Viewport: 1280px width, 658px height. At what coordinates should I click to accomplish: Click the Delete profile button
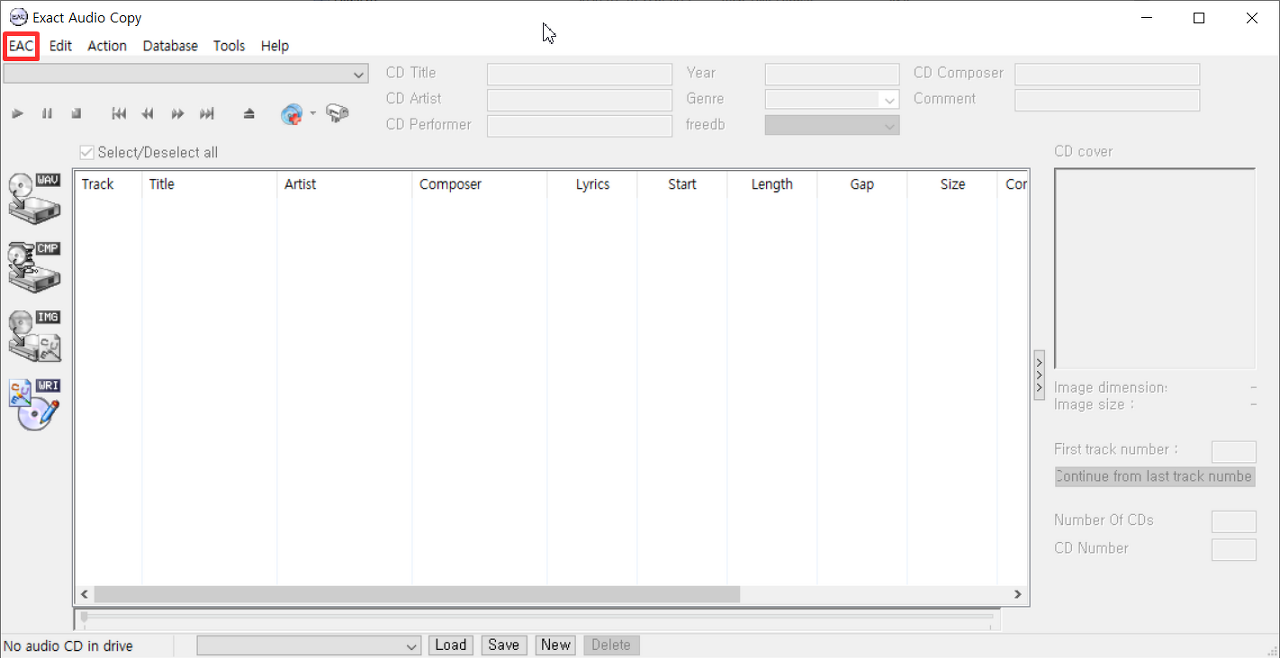coord(611,645)
